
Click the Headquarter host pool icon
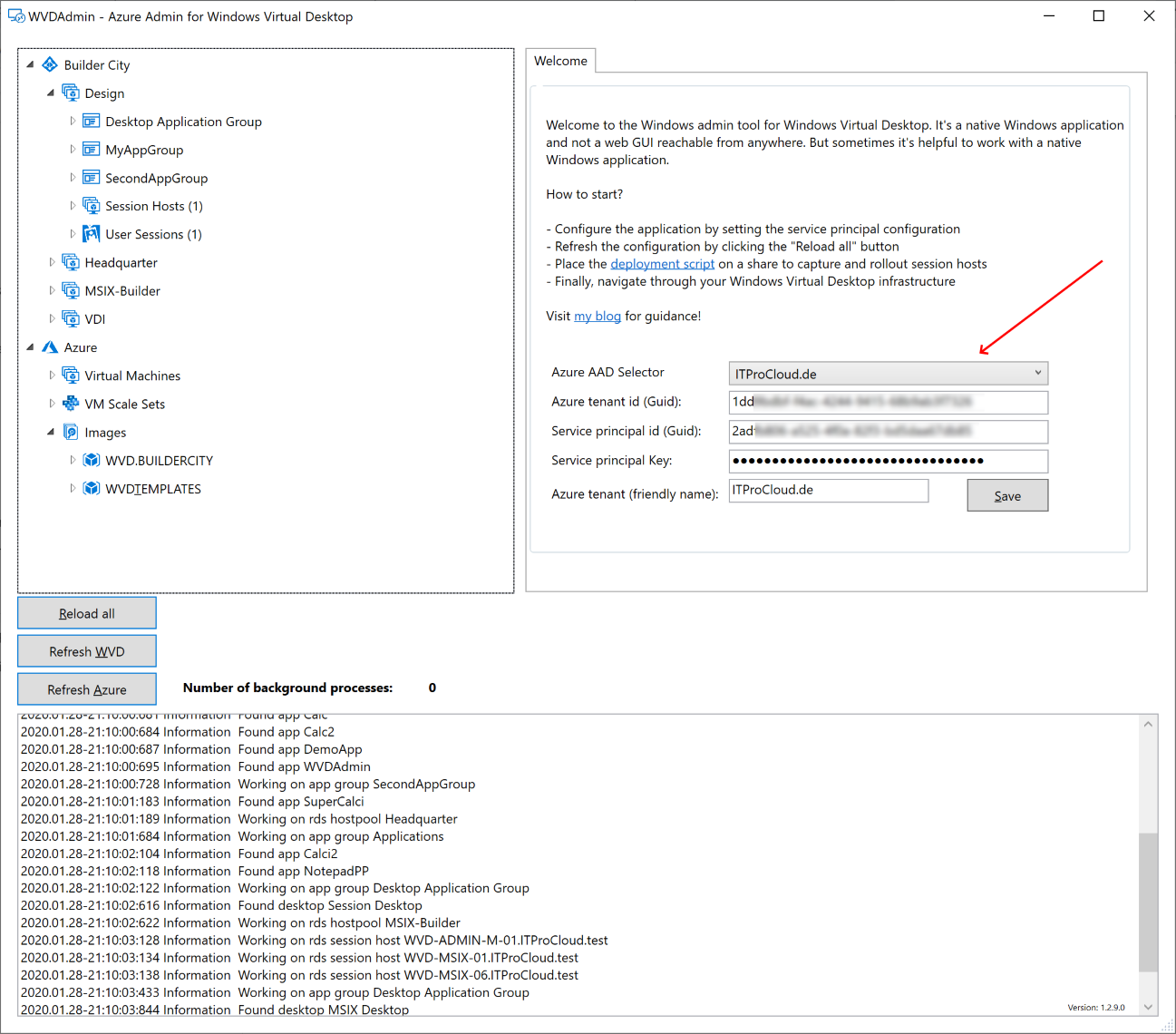pyautogui.click(x=71, y=262)
